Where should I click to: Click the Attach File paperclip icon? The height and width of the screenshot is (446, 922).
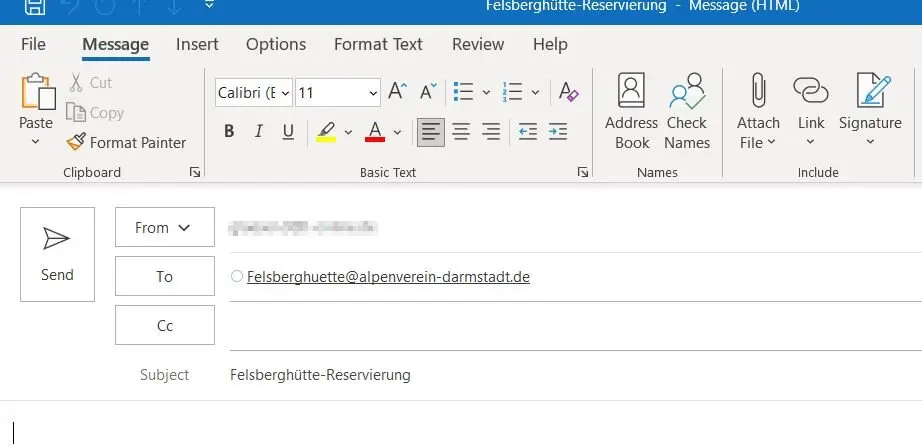tap(758, 93)
